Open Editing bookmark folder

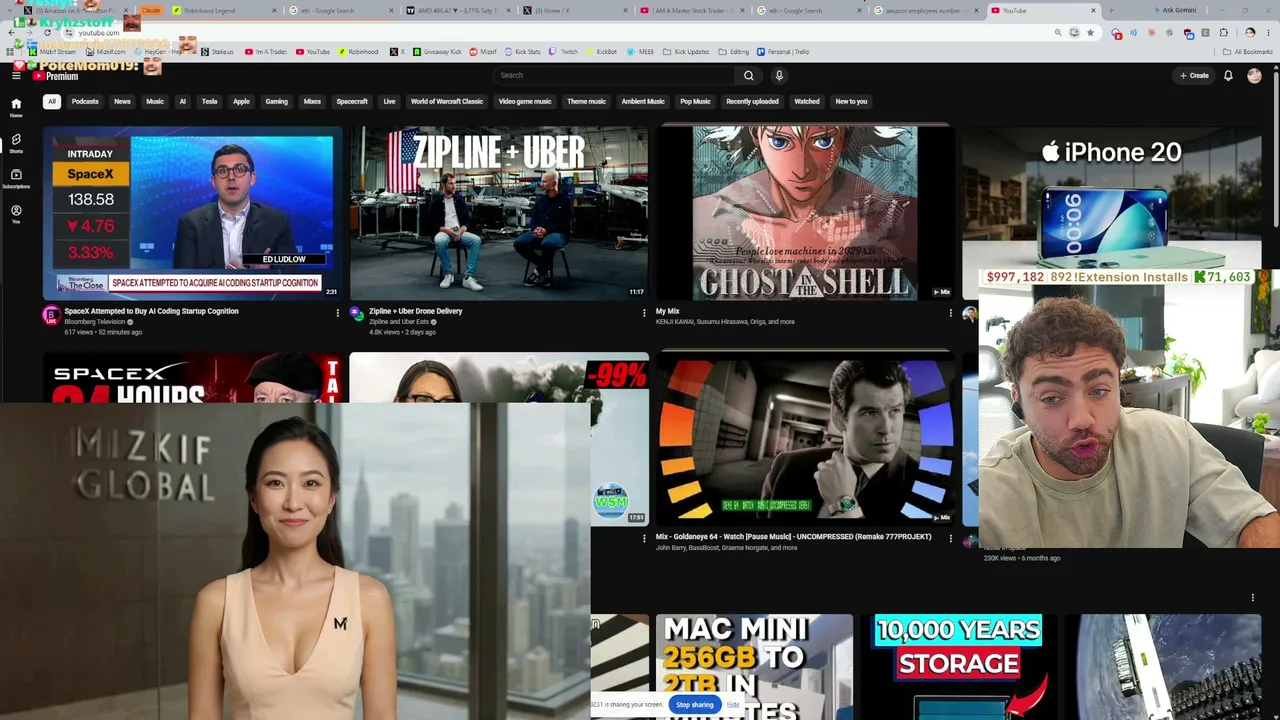click(735, 51)
